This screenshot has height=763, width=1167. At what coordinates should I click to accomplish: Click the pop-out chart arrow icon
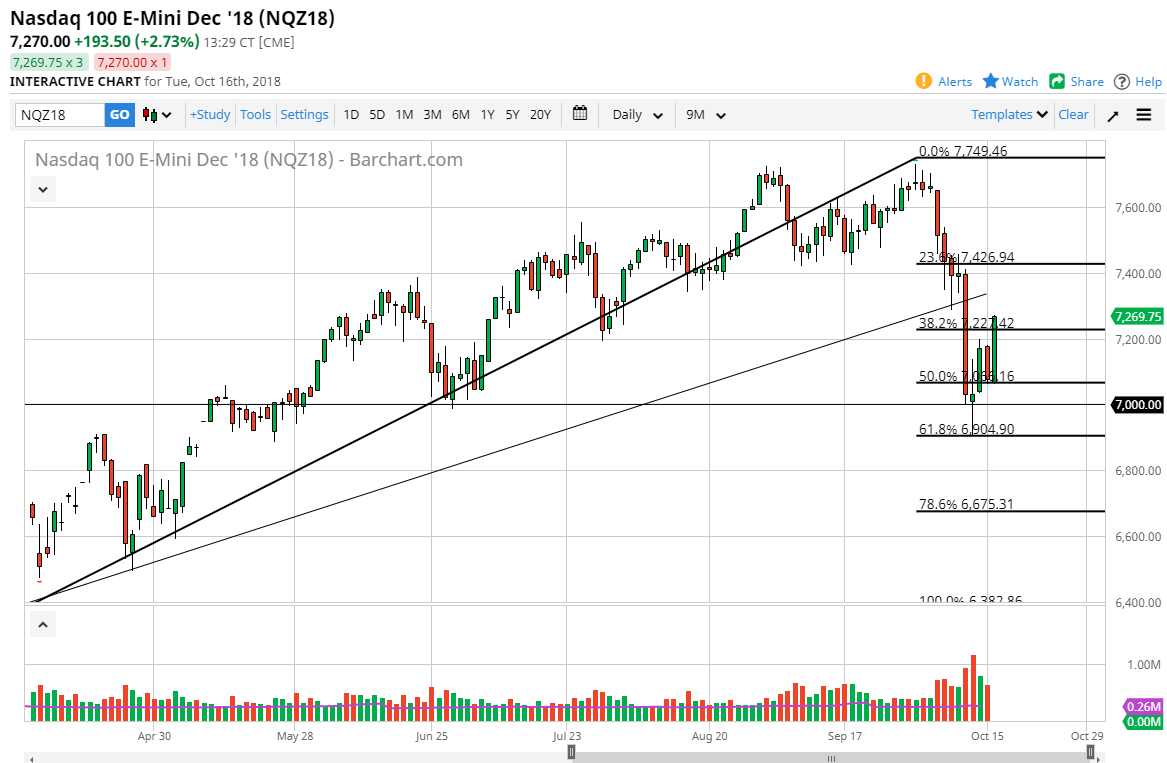click(1112, 115)
